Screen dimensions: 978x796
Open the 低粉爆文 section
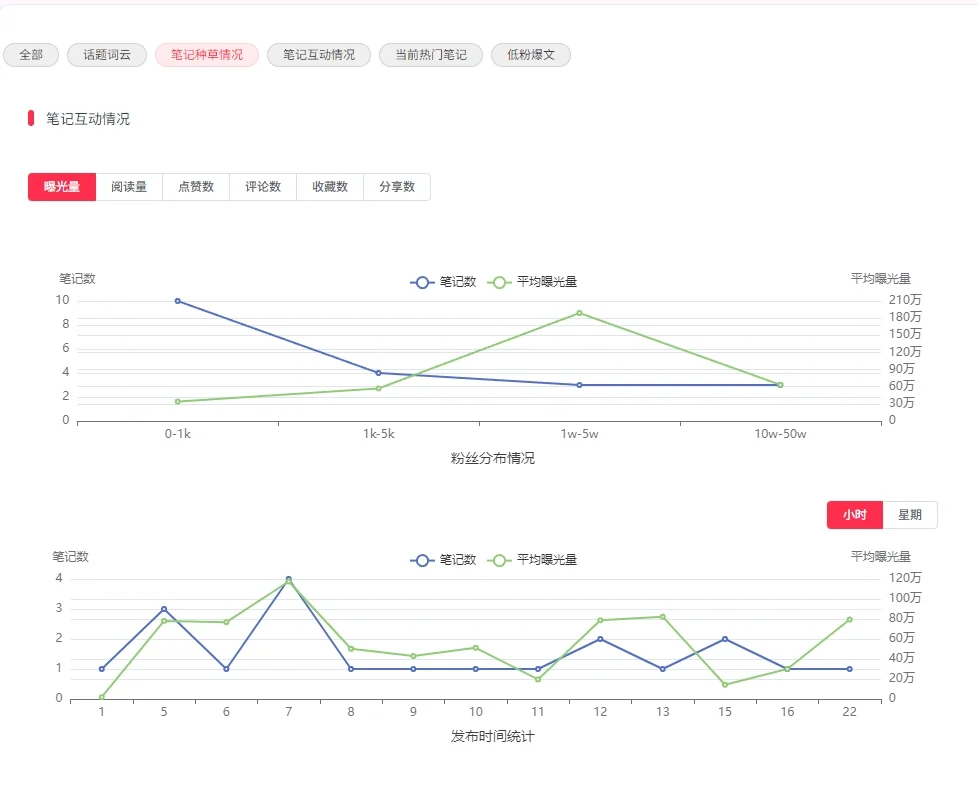click(x=530, y=55)
